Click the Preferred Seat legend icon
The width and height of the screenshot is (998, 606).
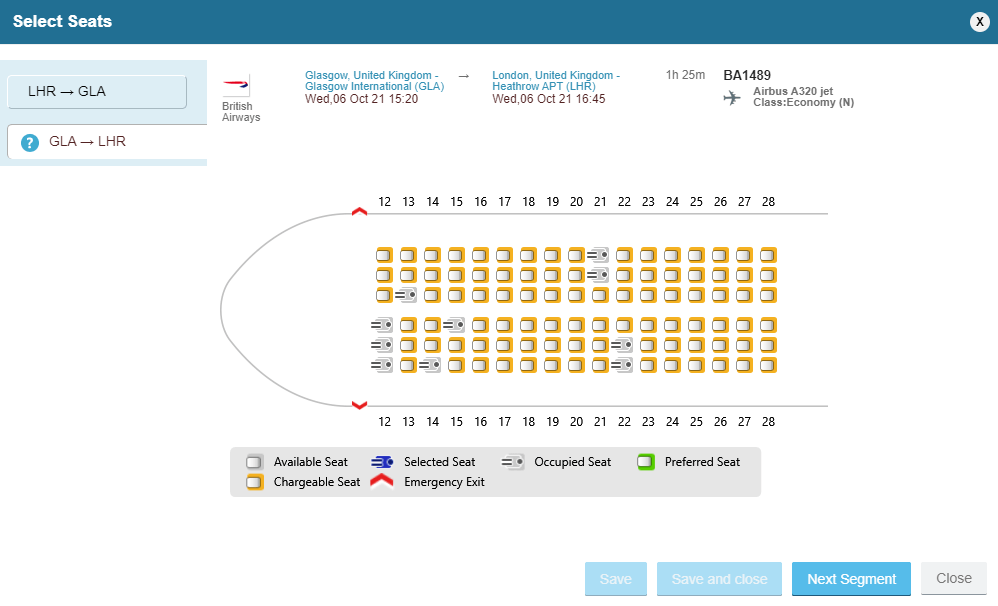(x=646, y=461)
